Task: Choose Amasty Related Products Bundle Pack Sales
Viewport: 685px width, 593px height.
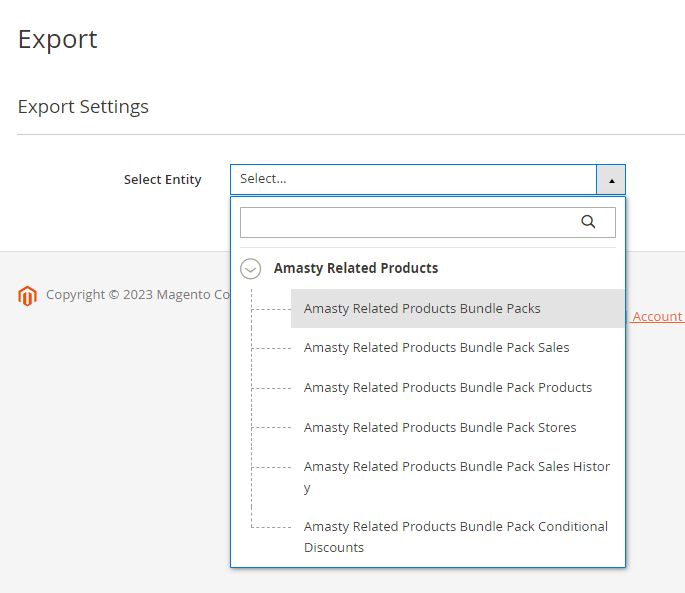Action: tap(458, 347)
